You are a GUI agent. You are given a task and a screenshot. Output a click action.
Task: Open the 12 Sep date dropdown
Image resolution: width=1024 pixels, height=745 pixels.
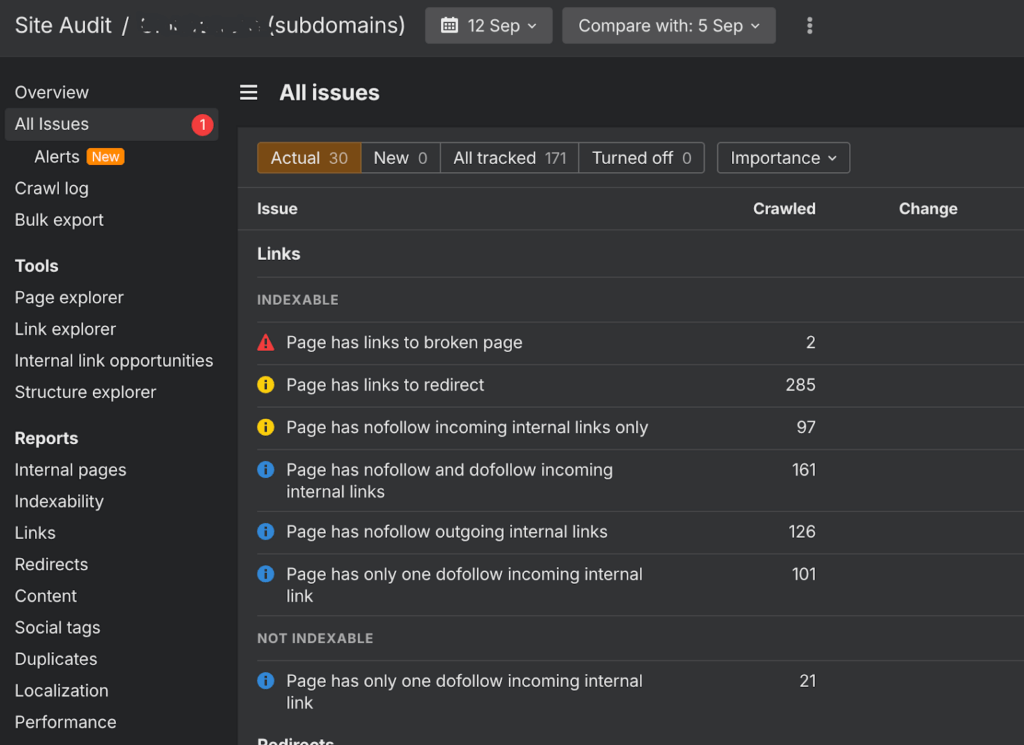tap(488, 26)
